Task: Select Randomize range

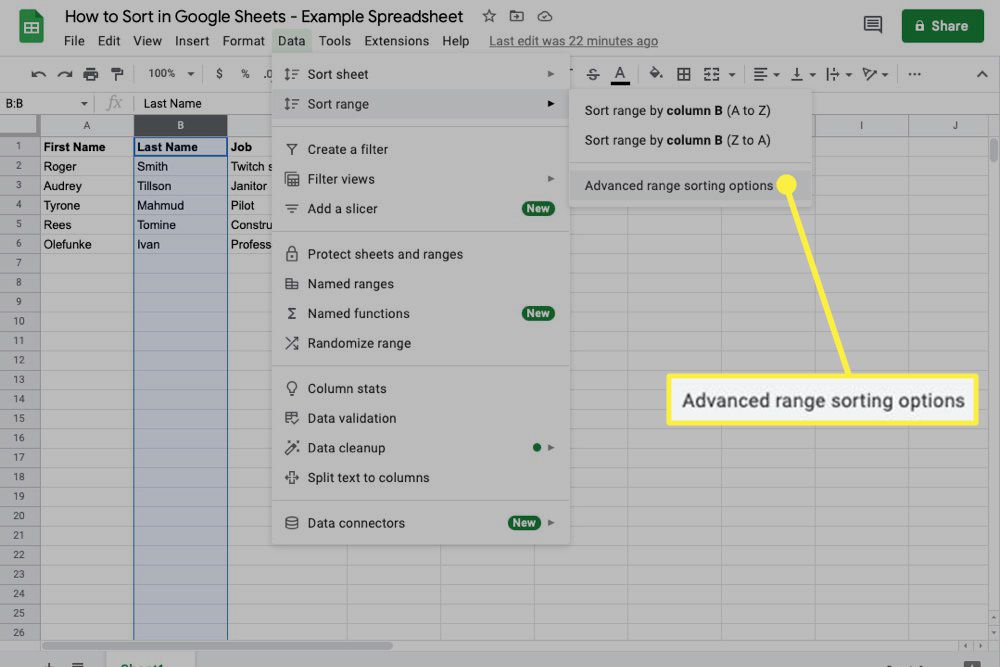Action: pyautogui.click(x=420, y=343)
